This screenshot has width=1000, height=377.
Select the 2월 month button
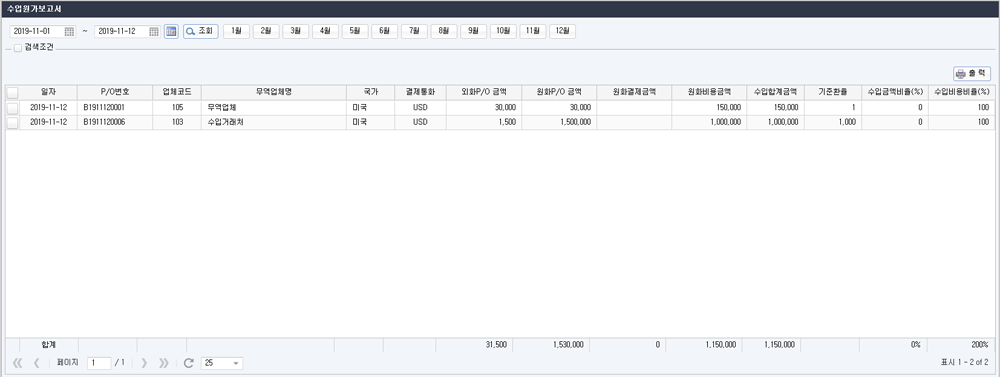[266, 31]
